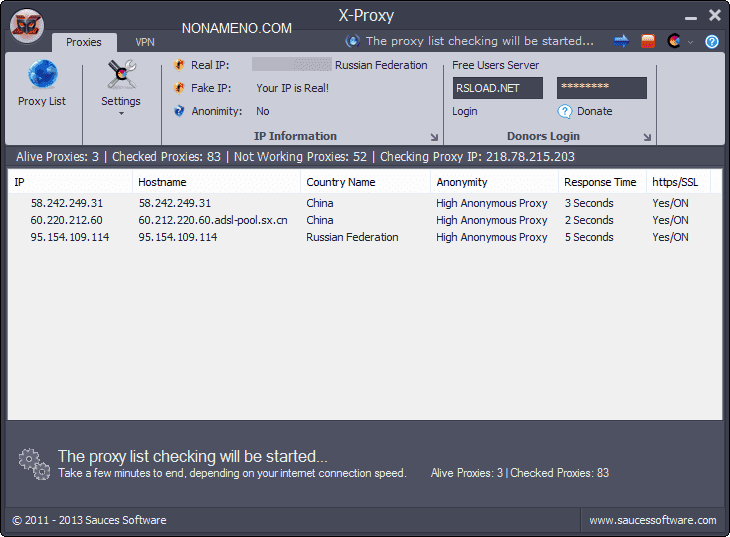The height and width of the screenshot is (537, 730).
Task: Click the X-Proxy mask application logo
Action: [x=27, y=26]
